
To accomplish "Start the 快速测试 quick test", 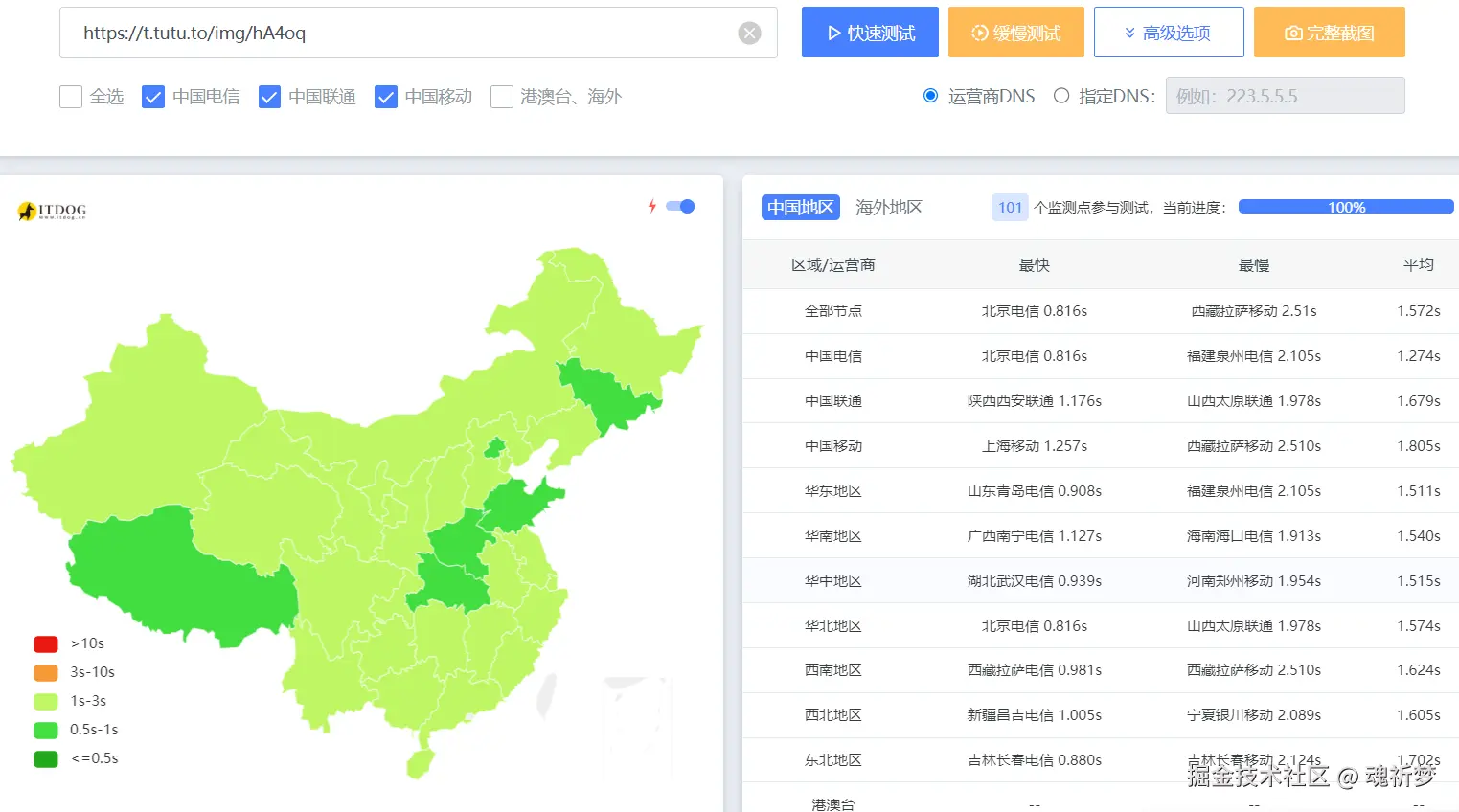I will (870, 33).
